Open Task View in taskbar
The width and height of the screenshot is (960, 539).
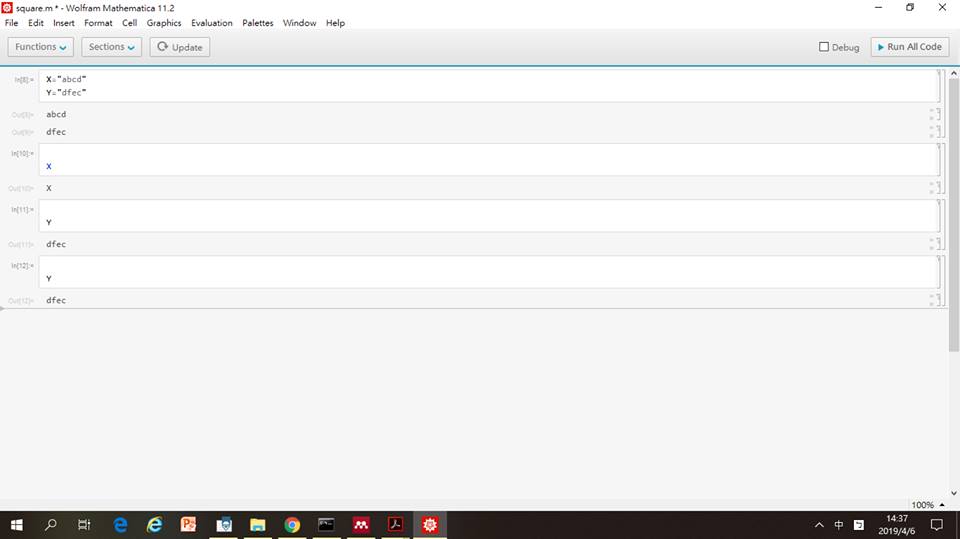[84, 525]
